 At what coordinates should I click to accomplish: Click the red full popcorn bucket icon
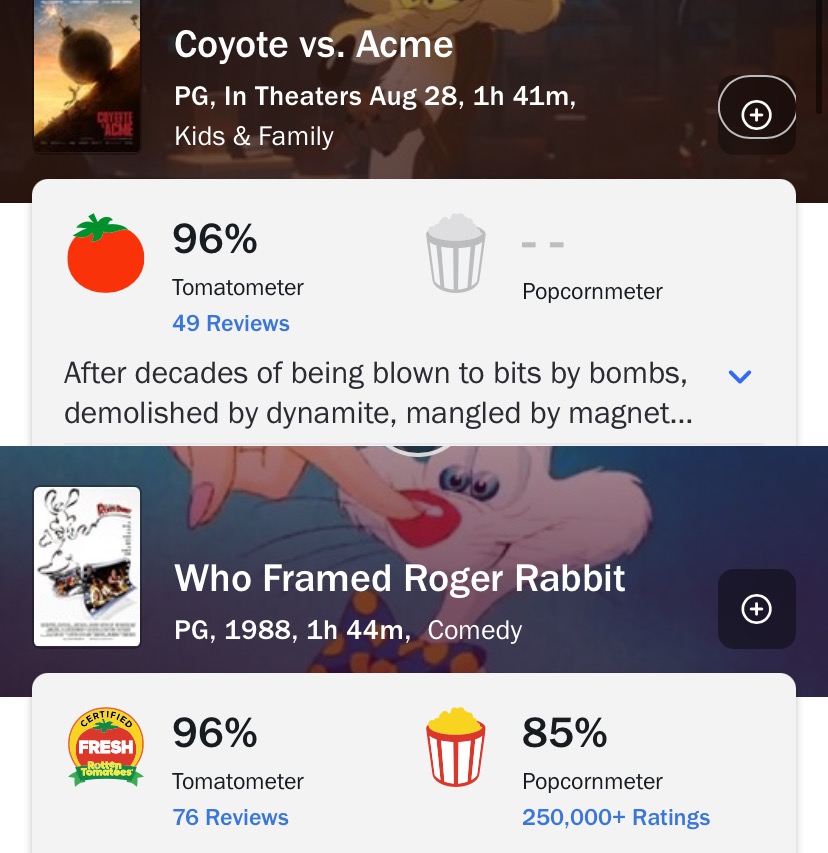(x=455, y=747)
